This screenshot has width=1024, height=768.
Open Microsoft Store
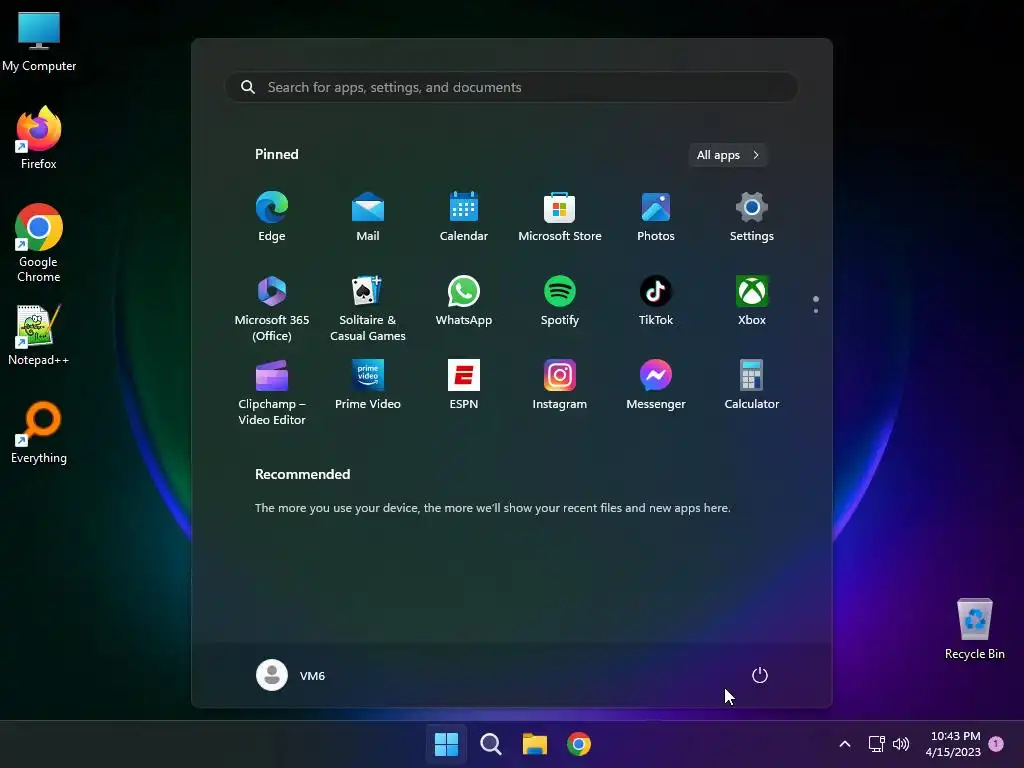tap(560, 217)
